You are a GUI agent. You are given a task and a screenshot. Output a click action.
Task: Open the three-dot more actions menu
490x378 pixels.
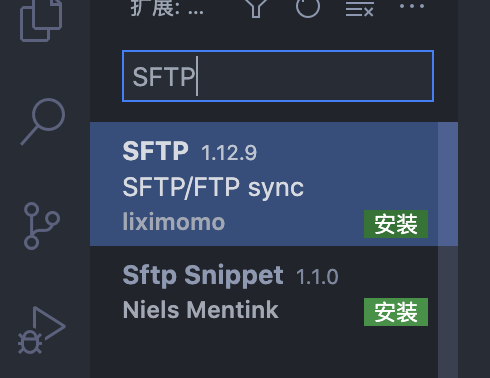(x=412, y=6)
